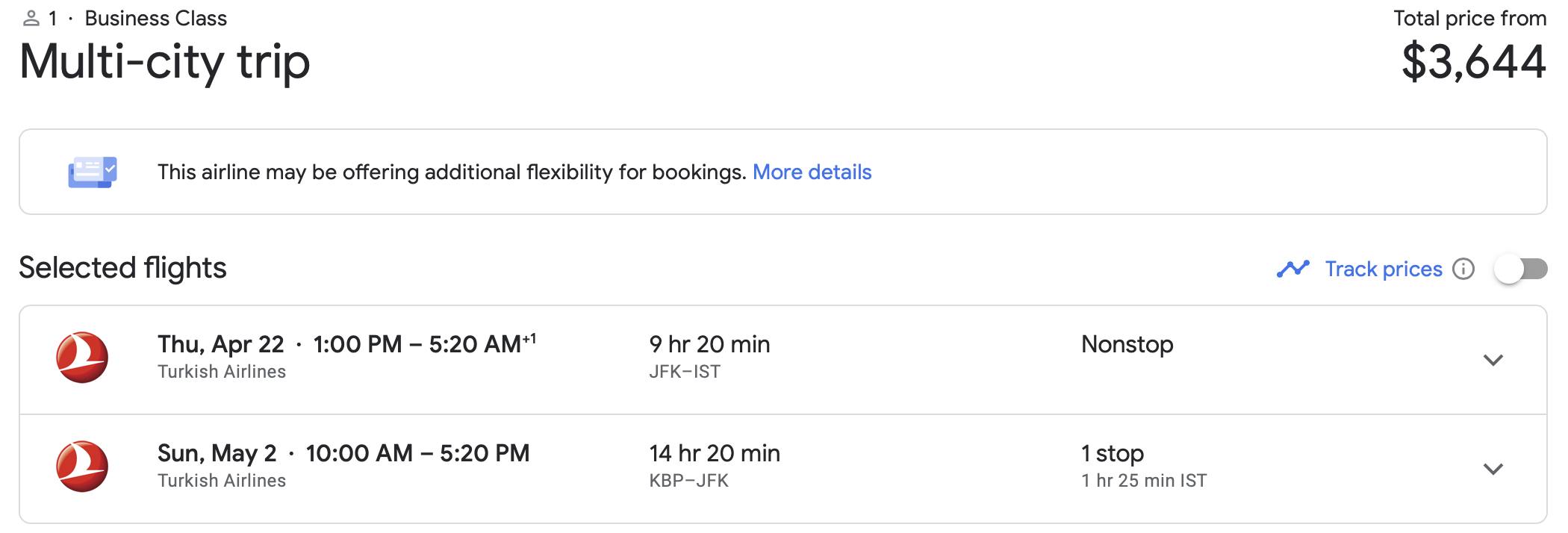
Task: Enable the Track prices toggle switch
Action: click(x=1521, y=269)
